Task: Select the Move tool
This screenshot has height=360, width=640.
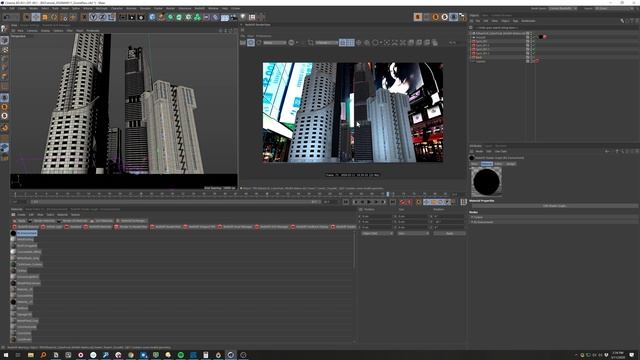Action: click(36, 17)
